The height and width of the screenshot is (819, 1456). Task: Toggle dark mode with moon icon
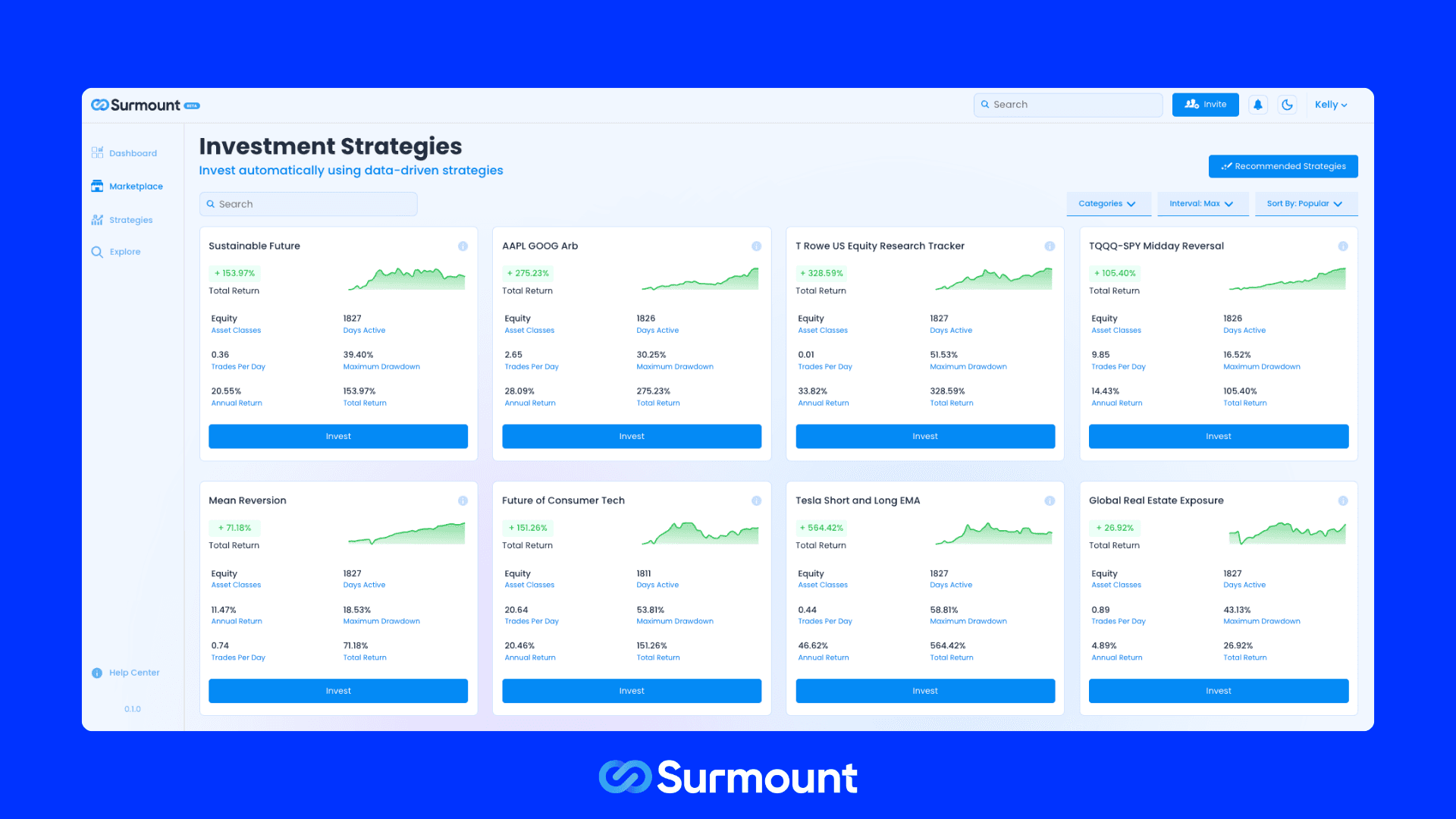tap(1288, 104)
